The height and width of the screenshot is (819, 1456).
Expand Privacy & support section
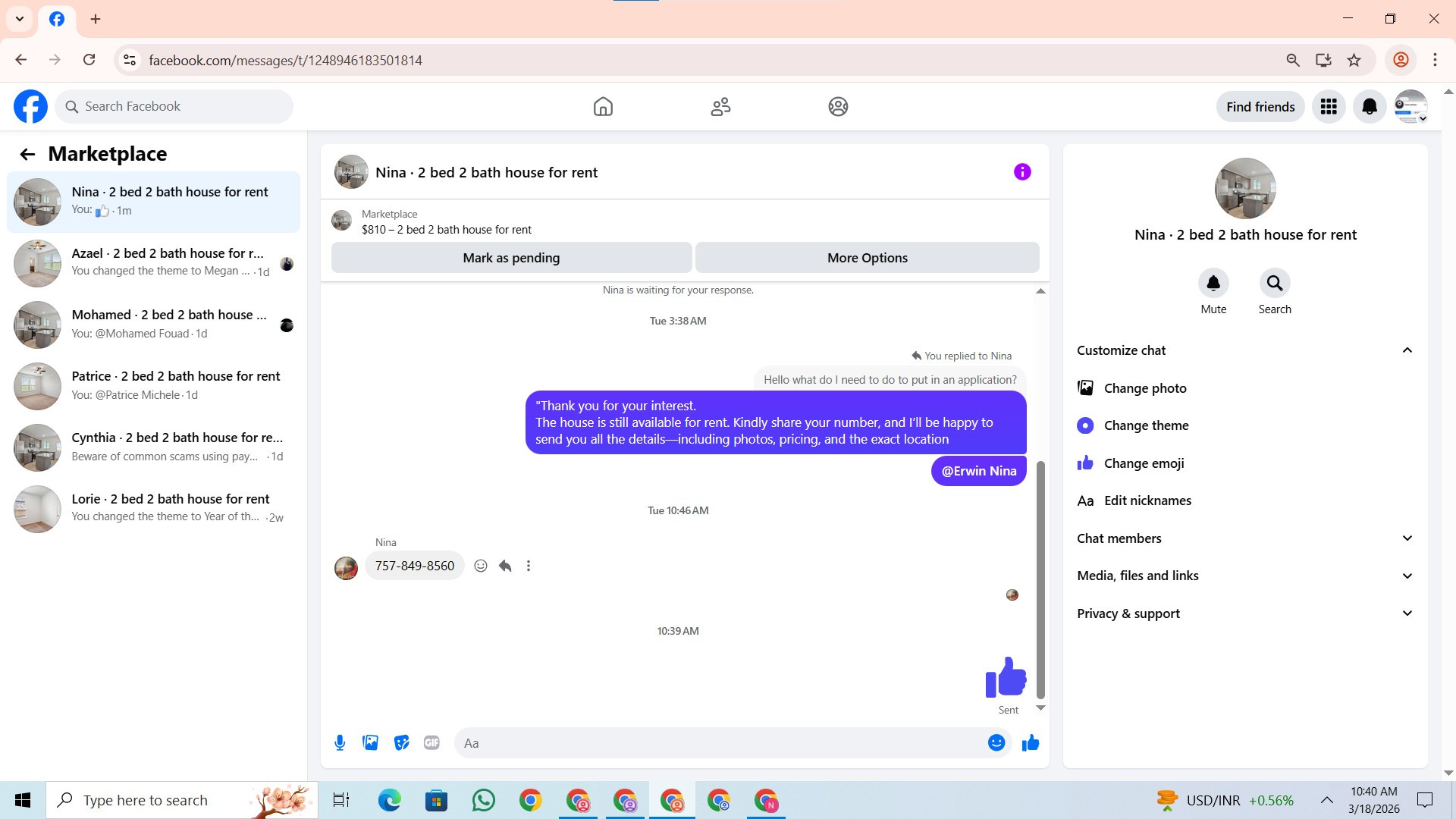(1407, 613)
